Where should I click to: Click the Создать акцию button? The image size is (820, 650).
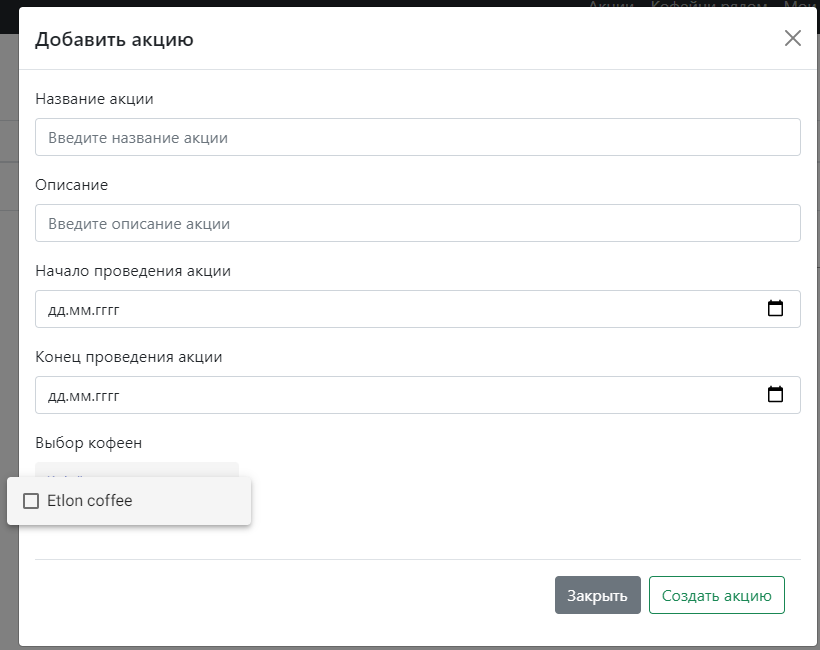coord(716,595)
